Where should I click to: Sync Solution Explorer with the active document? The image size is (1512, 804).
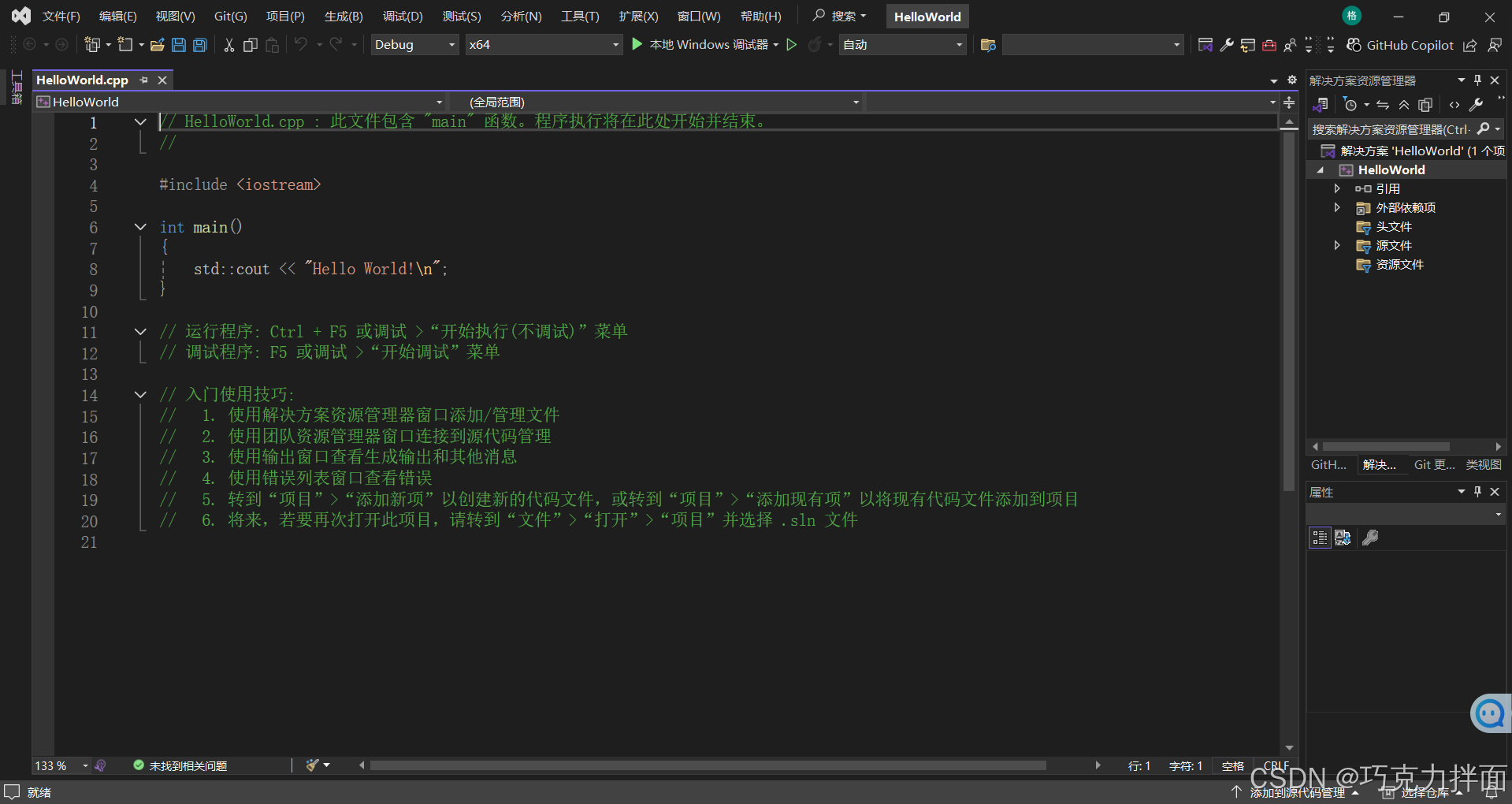1381,104
